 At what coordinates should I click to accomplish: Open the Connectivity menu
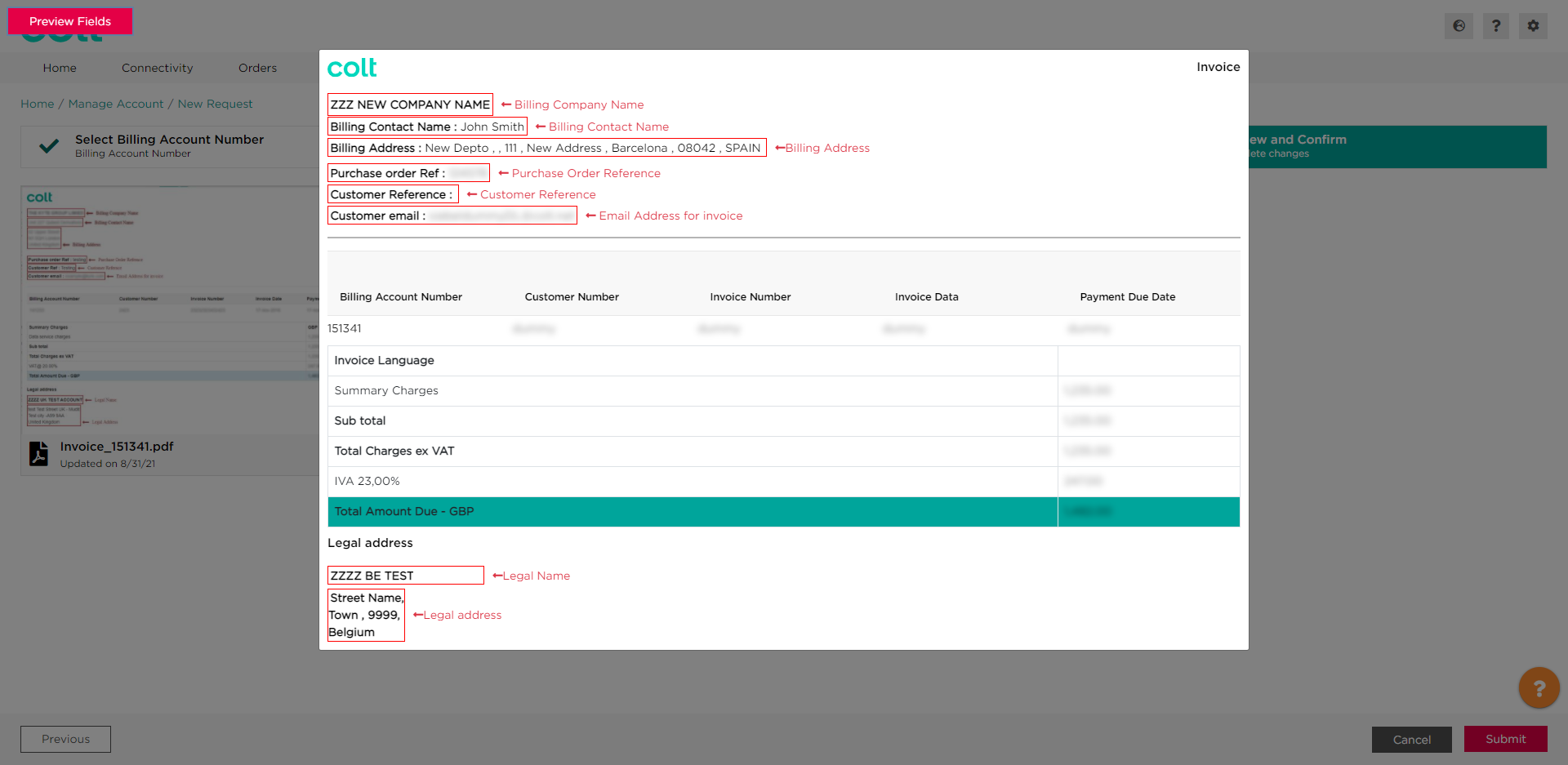[x=157, y=68]
